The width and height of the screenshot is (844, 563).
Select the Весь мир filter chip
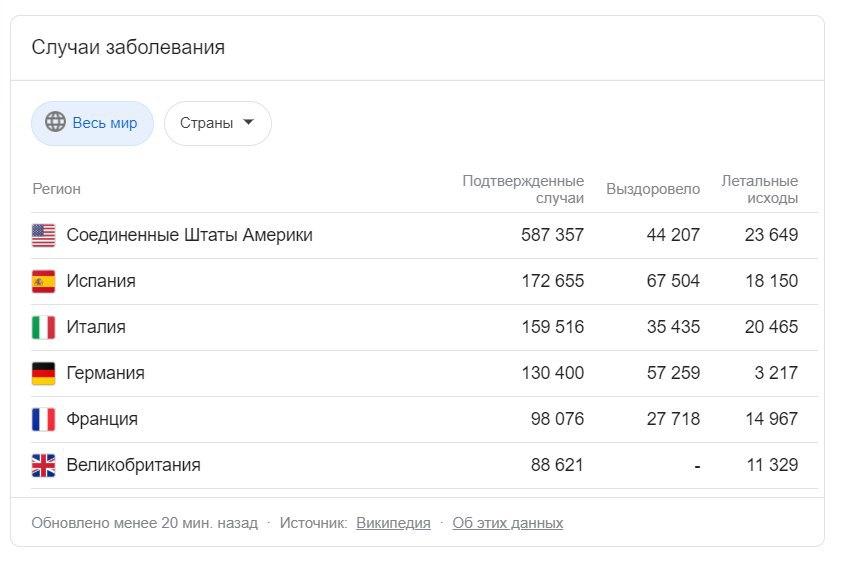coord(92,123)
